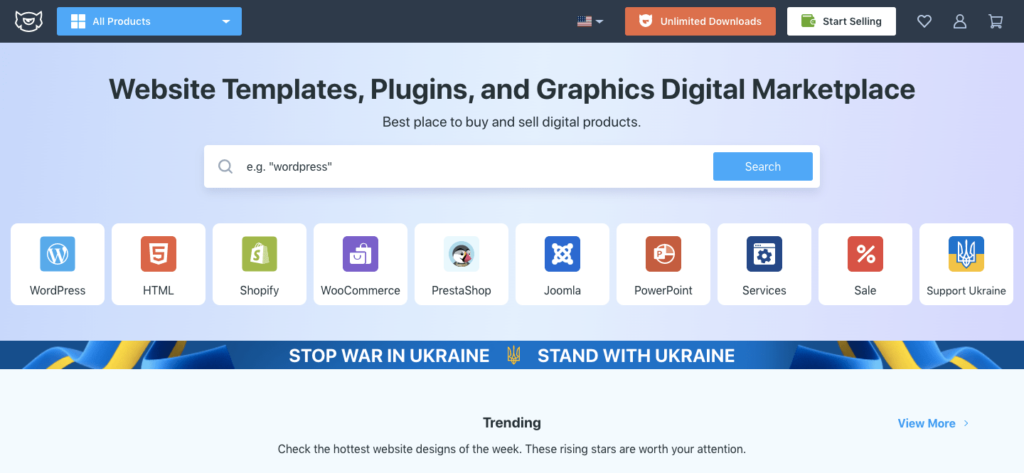Click the TemplateMonster logo icon
This screenshot has width=1024, height=473.
pyautogui.click(x=27, y=21)
